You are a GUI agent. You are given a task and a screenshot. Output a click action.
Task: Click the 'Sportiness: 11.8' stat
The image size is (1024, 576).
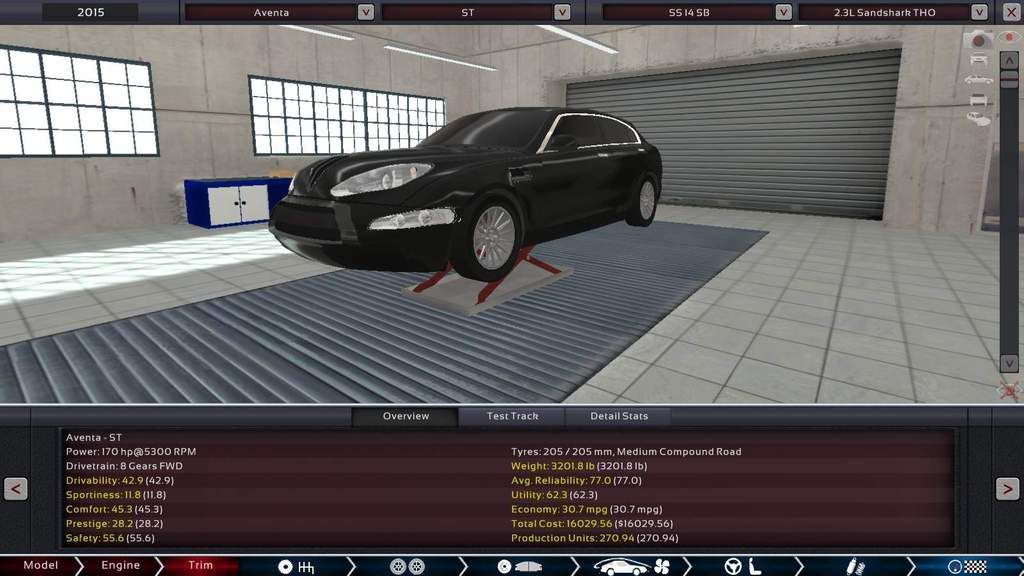tap(116, 494)
